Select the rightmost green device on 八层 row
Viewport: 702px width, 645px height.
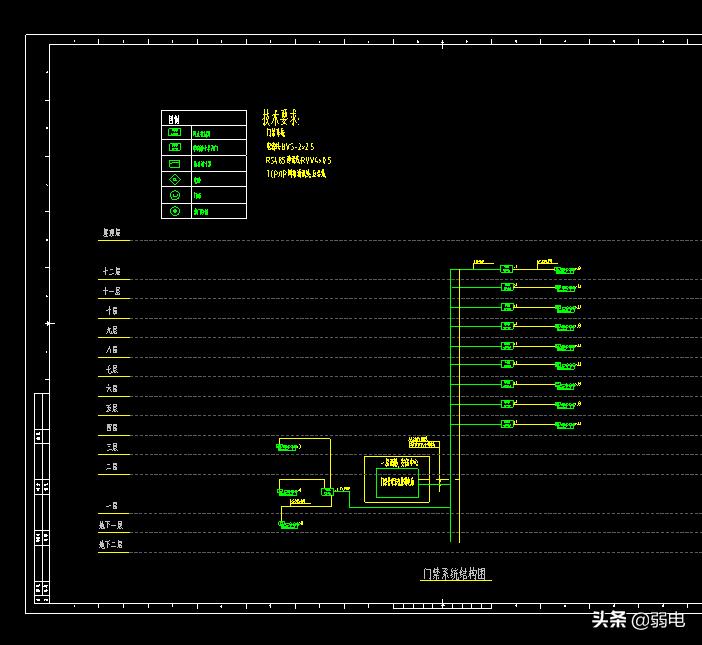tap(567, 346)
